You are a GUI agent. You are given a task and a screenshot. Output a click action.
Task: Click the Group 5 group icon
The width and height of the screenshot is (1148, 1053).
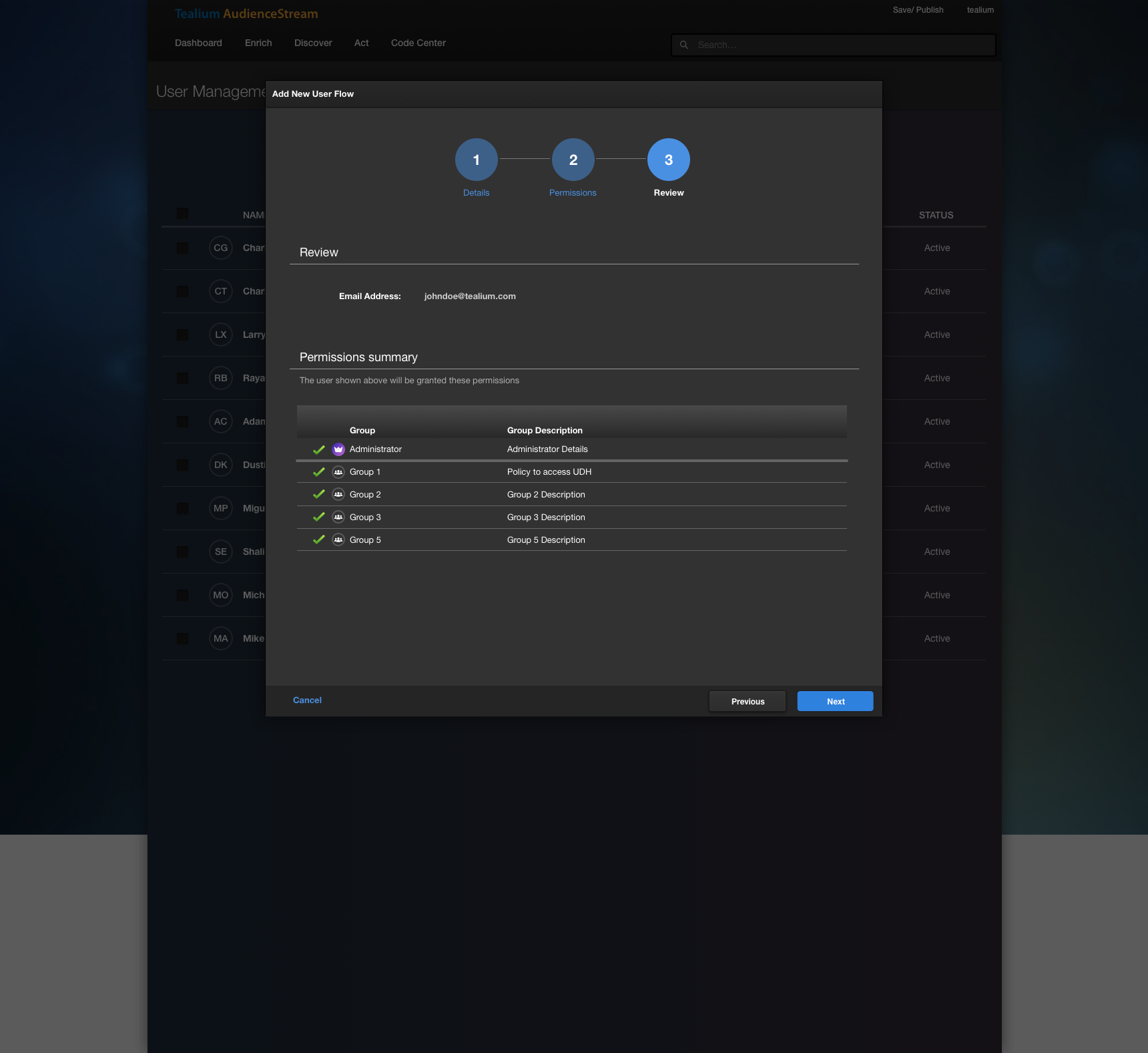[338, 540]
